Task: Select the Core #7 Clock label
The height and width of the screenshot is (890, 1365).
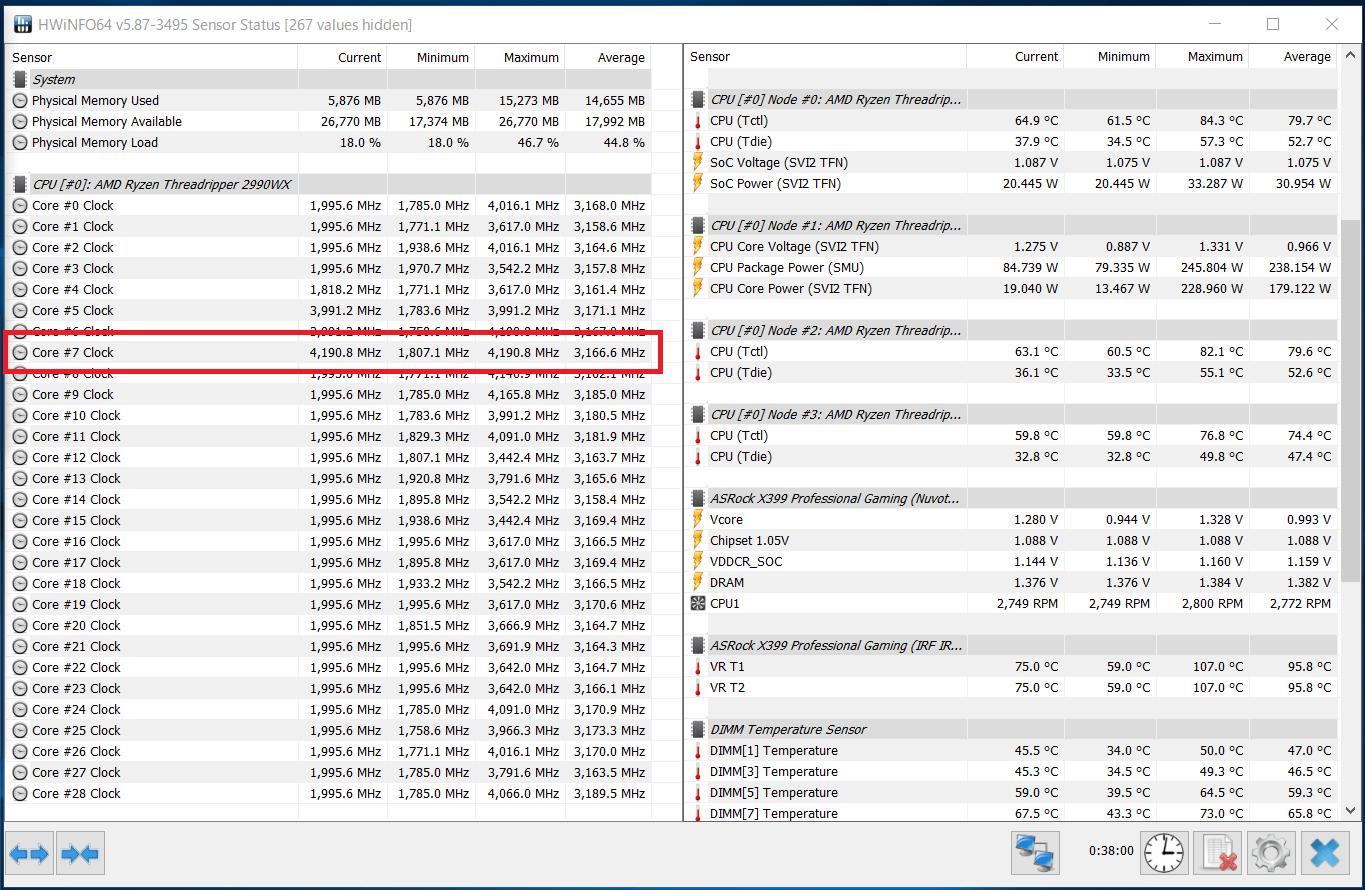Action: pos(73,352)
